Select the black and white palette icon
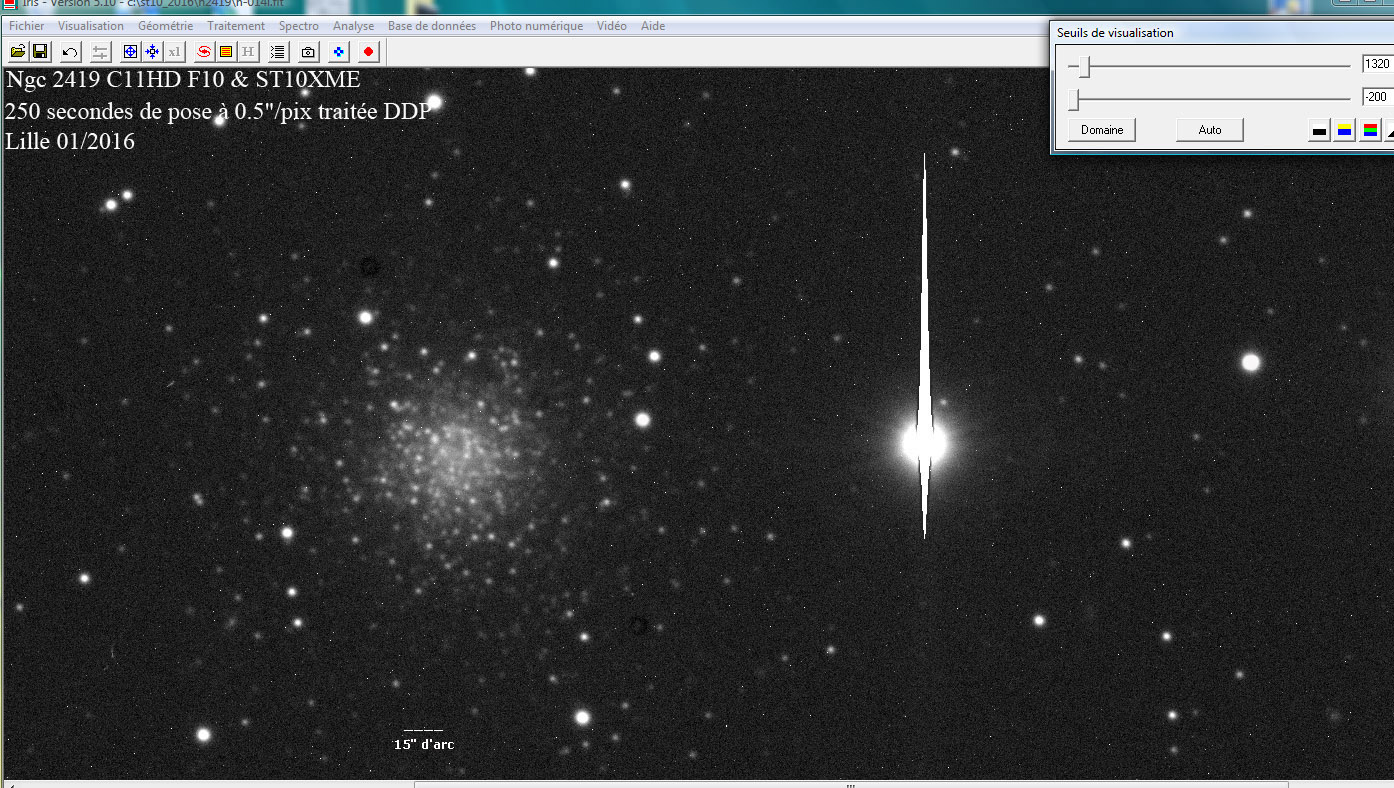 (1319, 130)
